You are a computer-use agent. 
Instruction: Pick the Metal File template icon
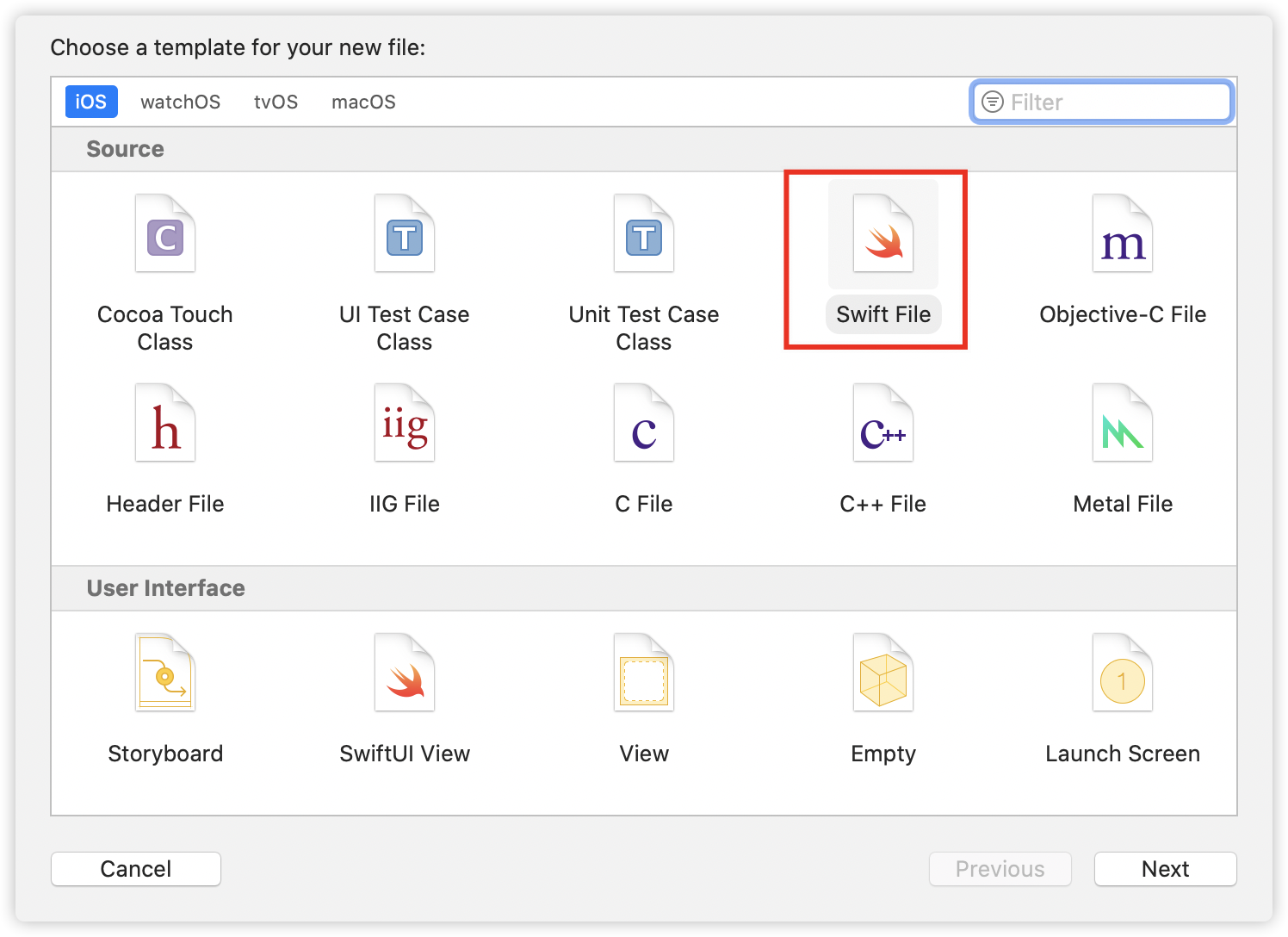(1123, 423)
